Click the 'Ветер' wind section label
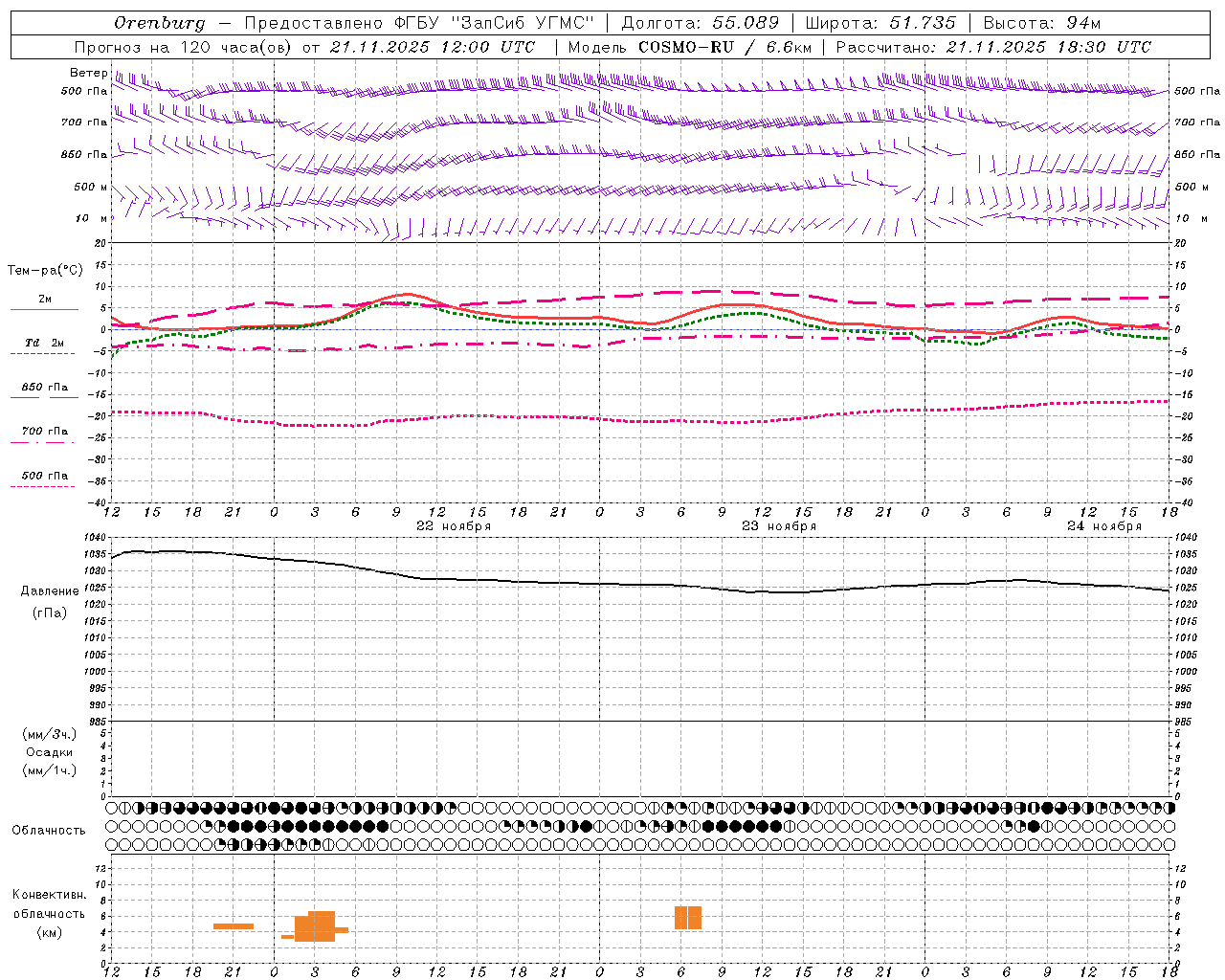The height and width of the screenshot is (980, 1225). 88,73
